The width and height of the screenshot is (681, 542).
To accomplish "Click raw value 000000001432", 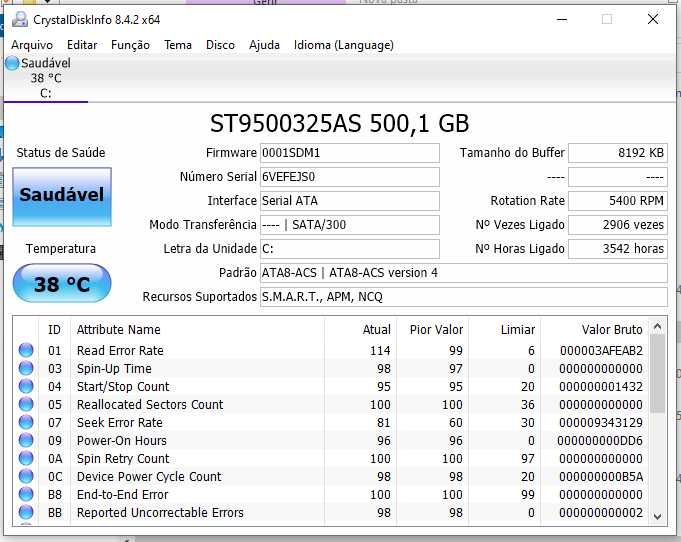I will 601,387.
